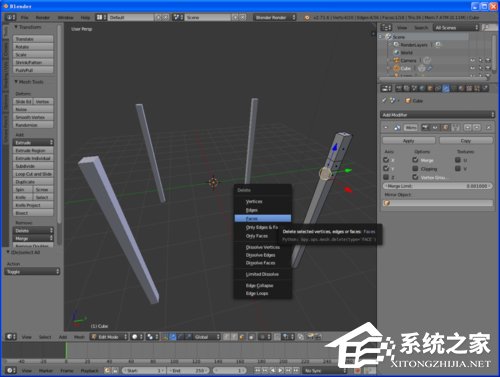Click the Edit Mode icon in viewport header
Image resolution: width=500 pixels, height=377 pixels.
click(94, 337)
